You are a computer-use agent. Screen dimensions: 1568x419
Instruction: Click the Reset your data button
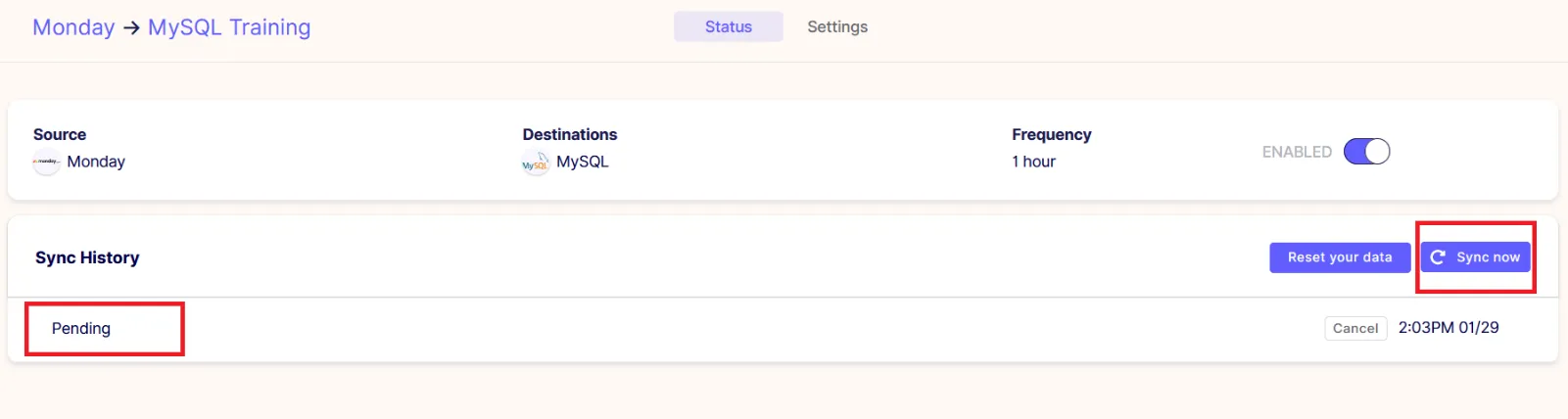click(x=1340, y=257)
